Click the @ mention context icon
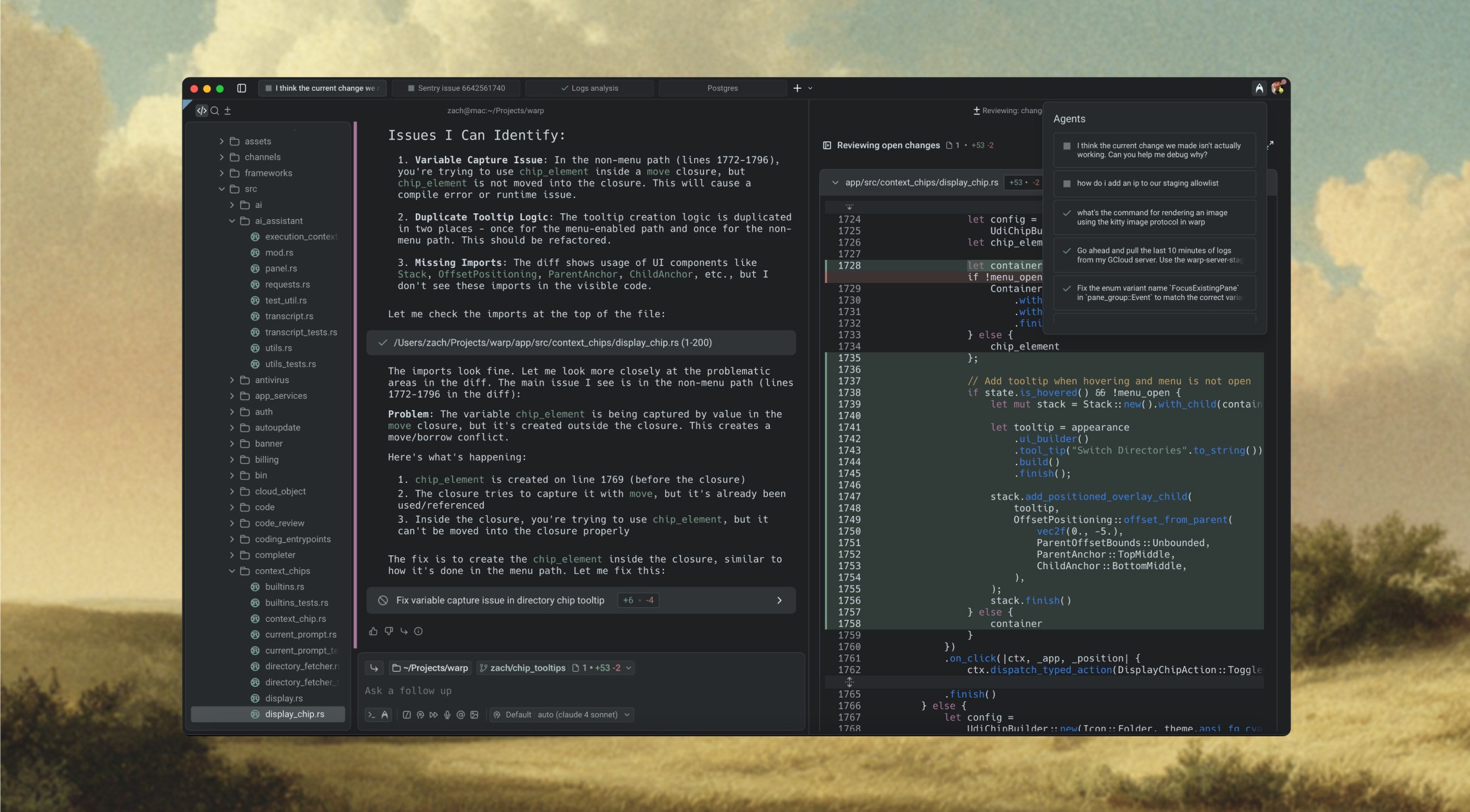The image size is (1470, 812). [x=461, y=715]
